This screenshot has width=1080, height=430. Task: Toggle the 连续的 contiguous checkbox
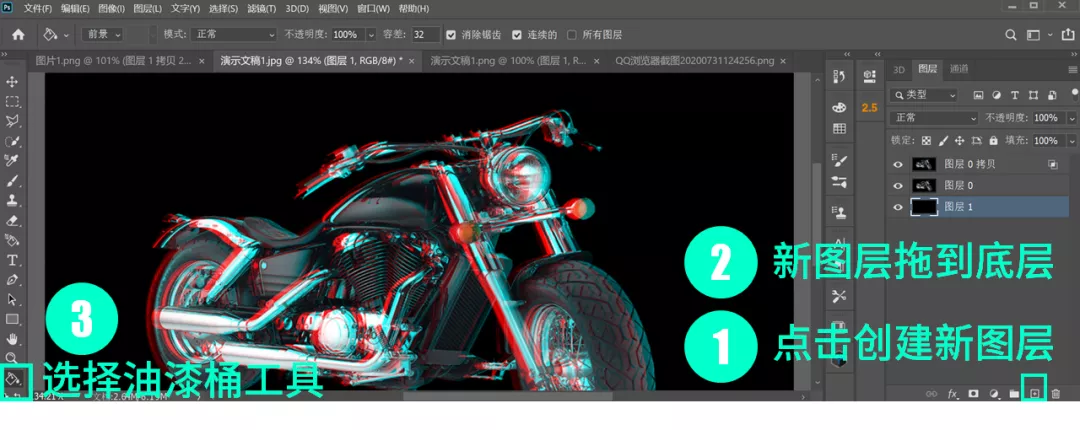[517, 34]
